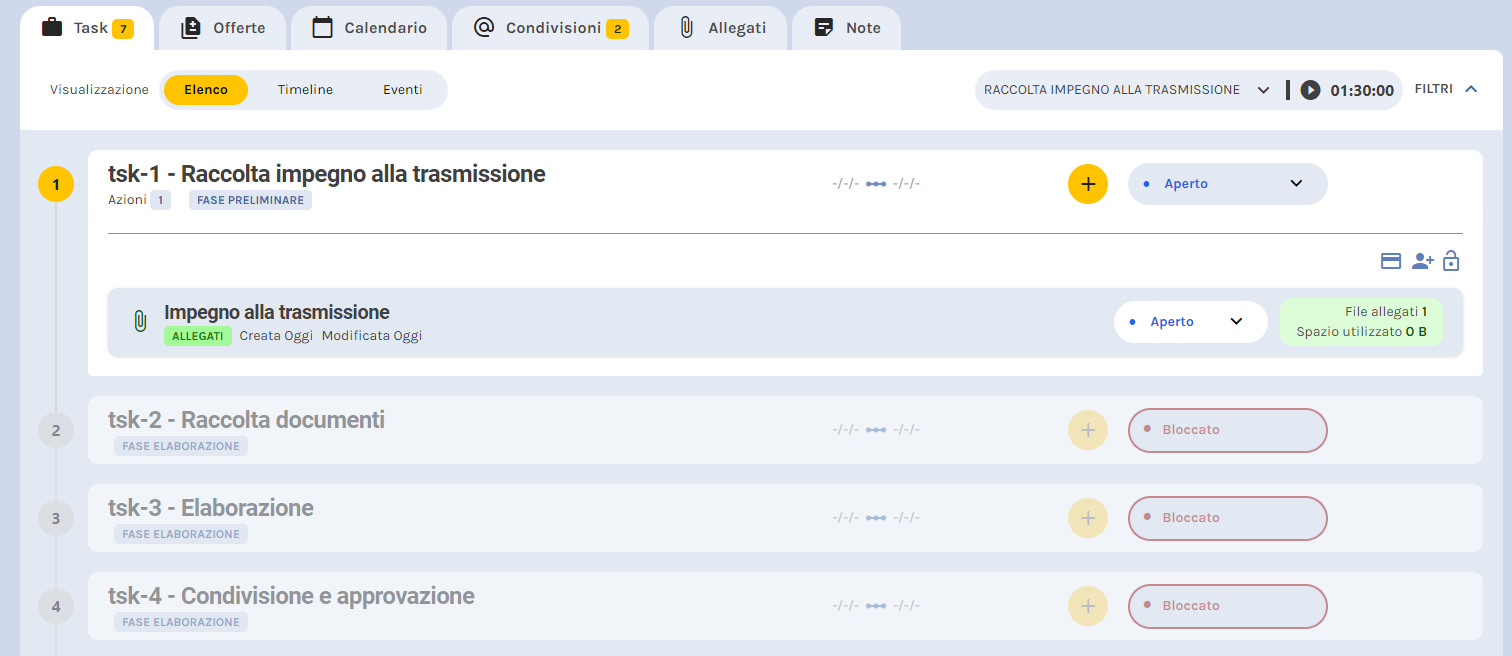1512x656 pixels.
Task: Open Aperto dropdown for Impegno alla trasmissione
Action: tap(1190, 322)
